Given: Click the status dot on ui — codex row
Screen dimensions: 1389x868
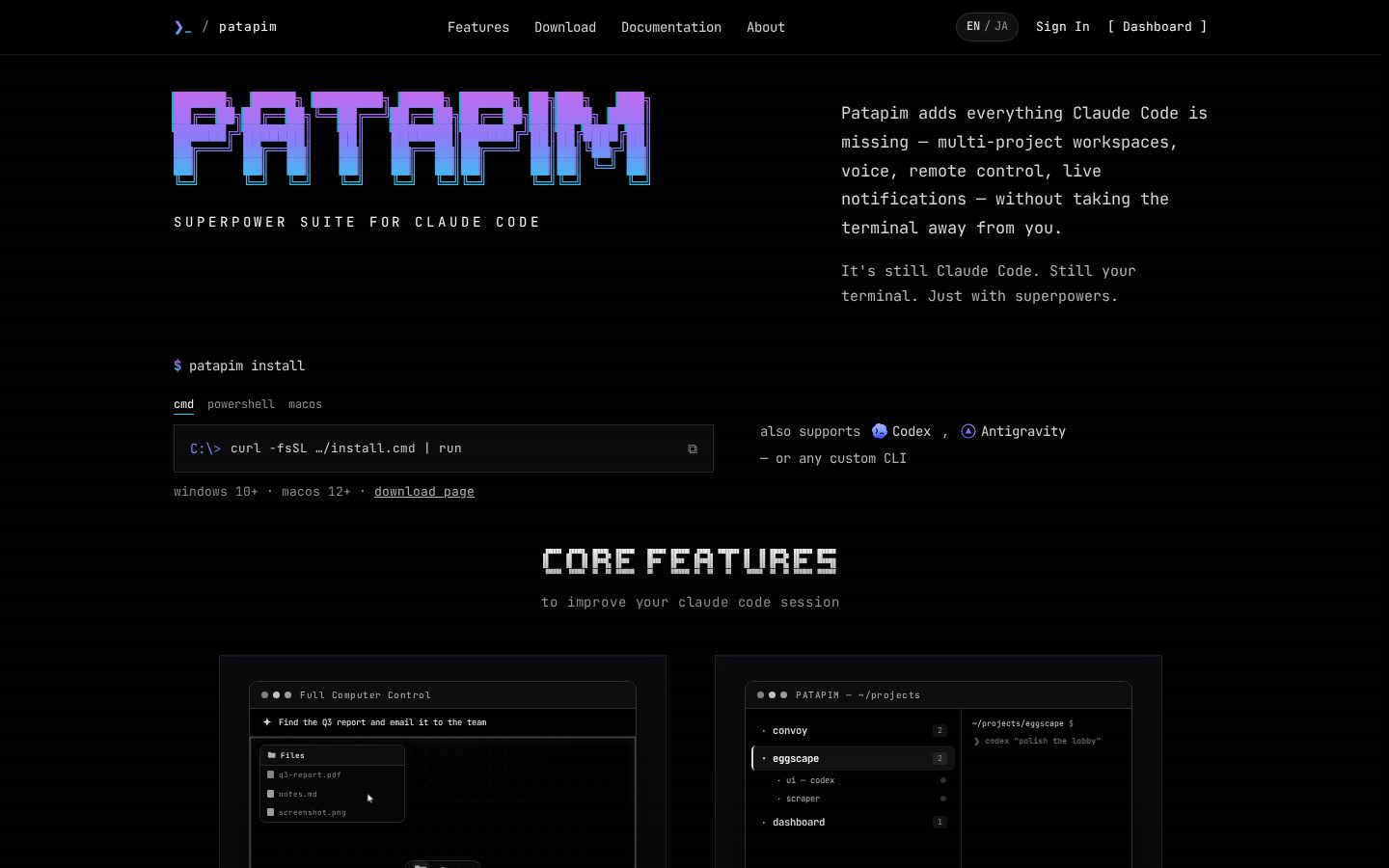Looking at the screenshot, I should pyautogui.click(x=943, y=780).
